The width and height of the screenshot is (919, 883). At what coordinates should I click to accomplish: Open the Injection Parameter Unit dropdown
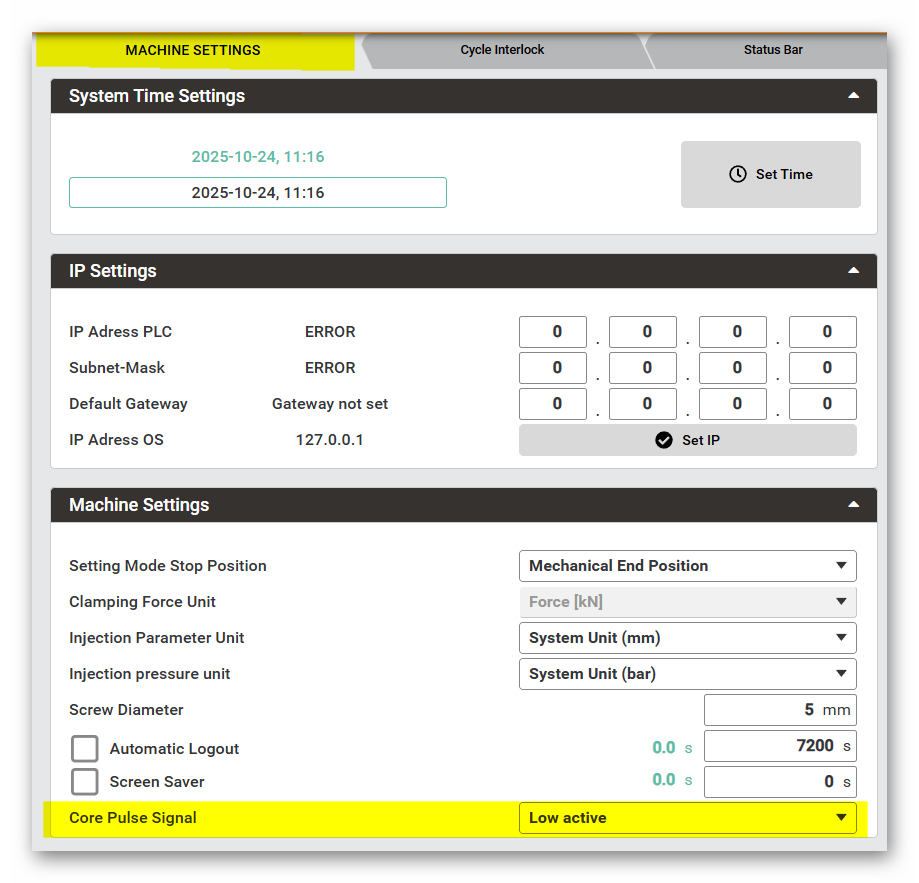[687, 638]
